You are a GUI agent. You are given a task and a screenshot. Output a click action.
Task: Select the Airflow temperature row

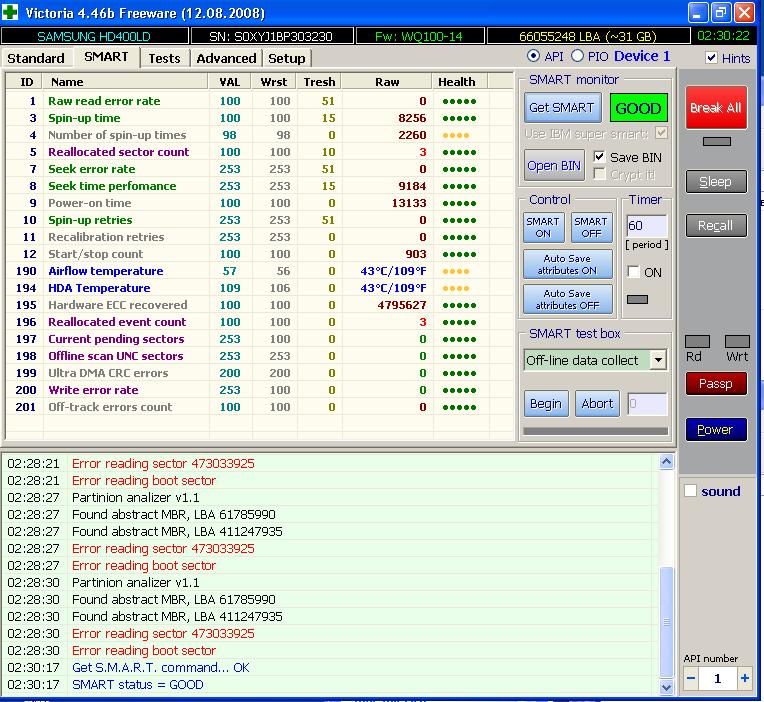[259, 271]
